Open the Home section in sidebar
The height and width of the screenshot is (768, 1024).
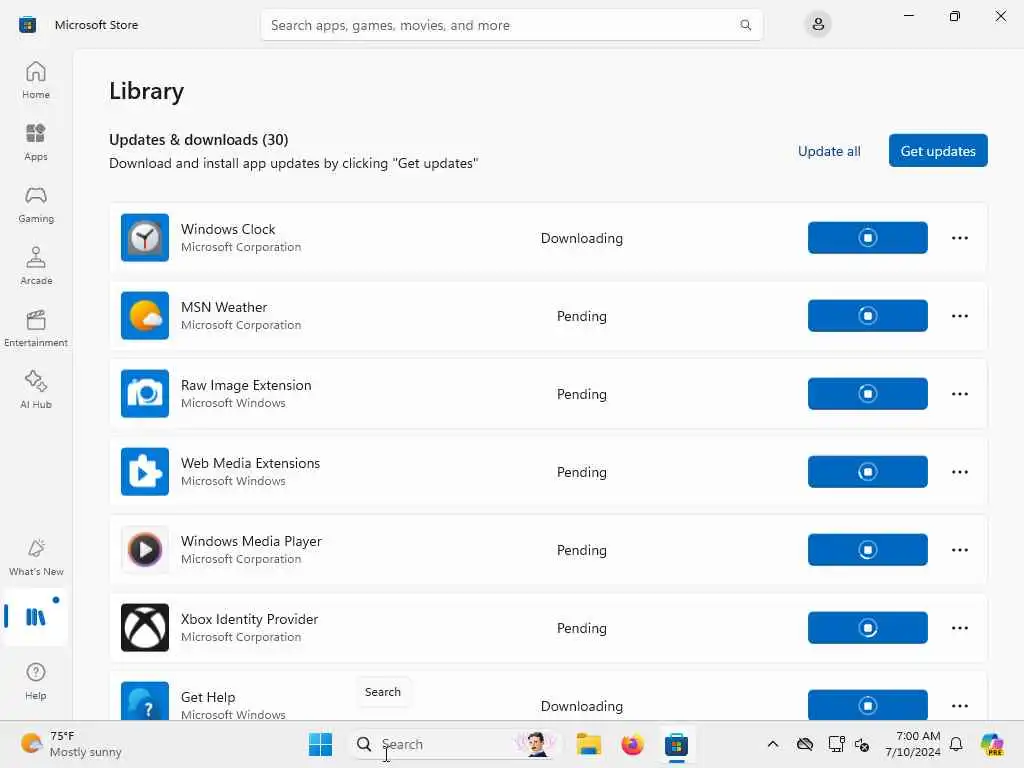click(36, 80)
